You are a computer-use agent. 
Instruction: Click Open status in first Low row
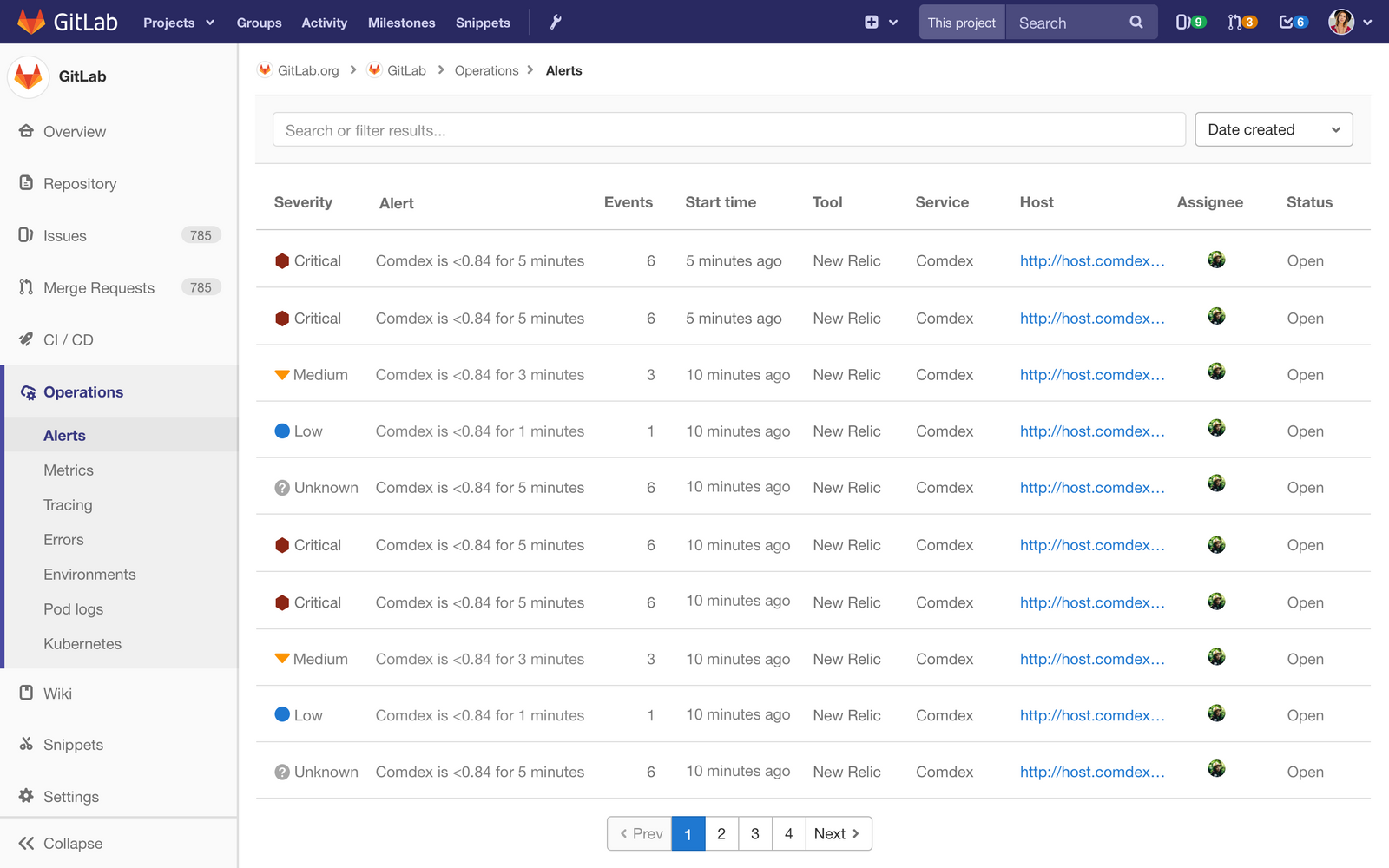[1305, 431]
